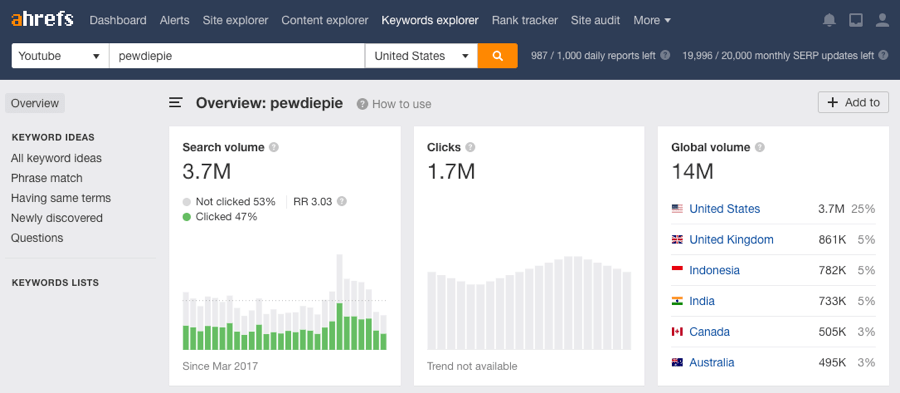Open the user account profile icon
Screen dimensions: 900x393
pyautogui.click(x=882, y=20)
